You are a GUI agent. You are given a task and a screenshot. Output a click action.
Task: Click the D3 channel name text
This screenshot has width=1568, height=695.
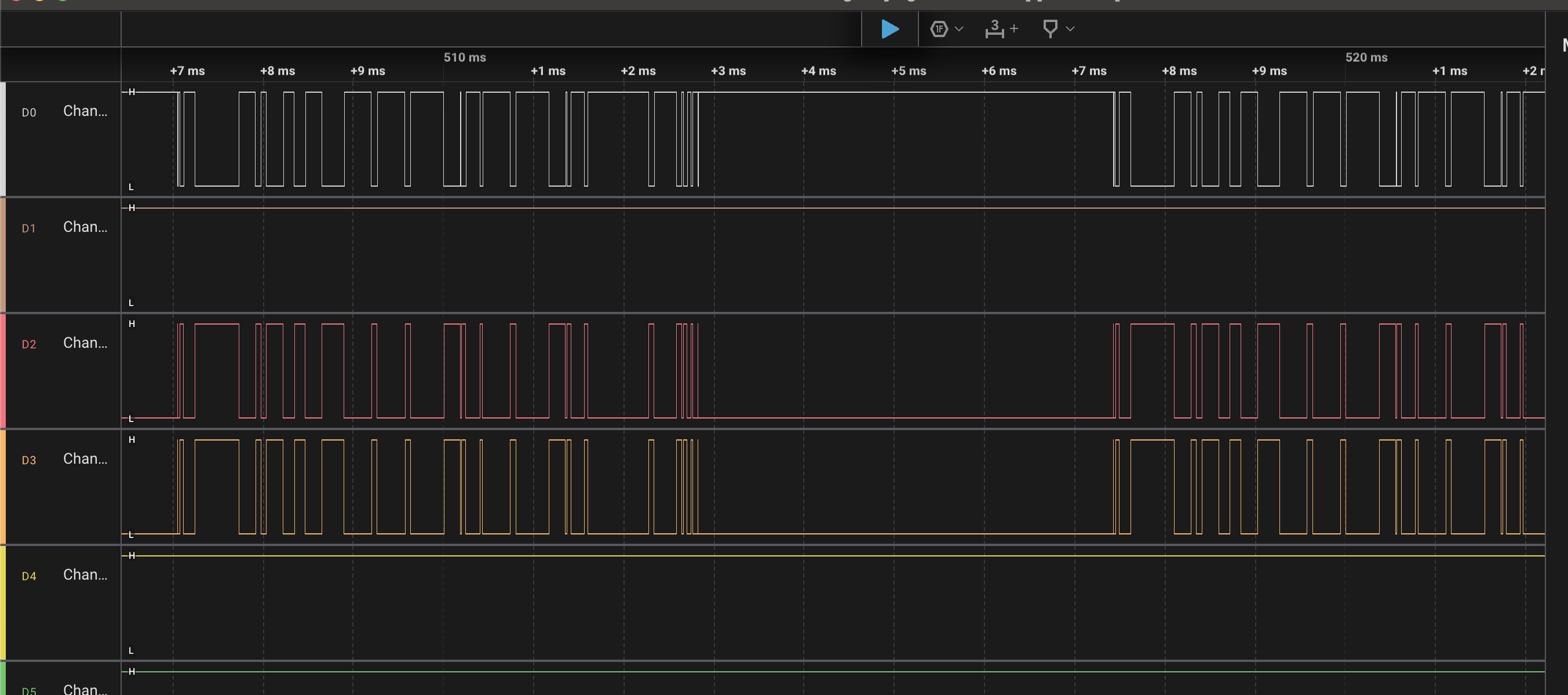tap(85, 459)
